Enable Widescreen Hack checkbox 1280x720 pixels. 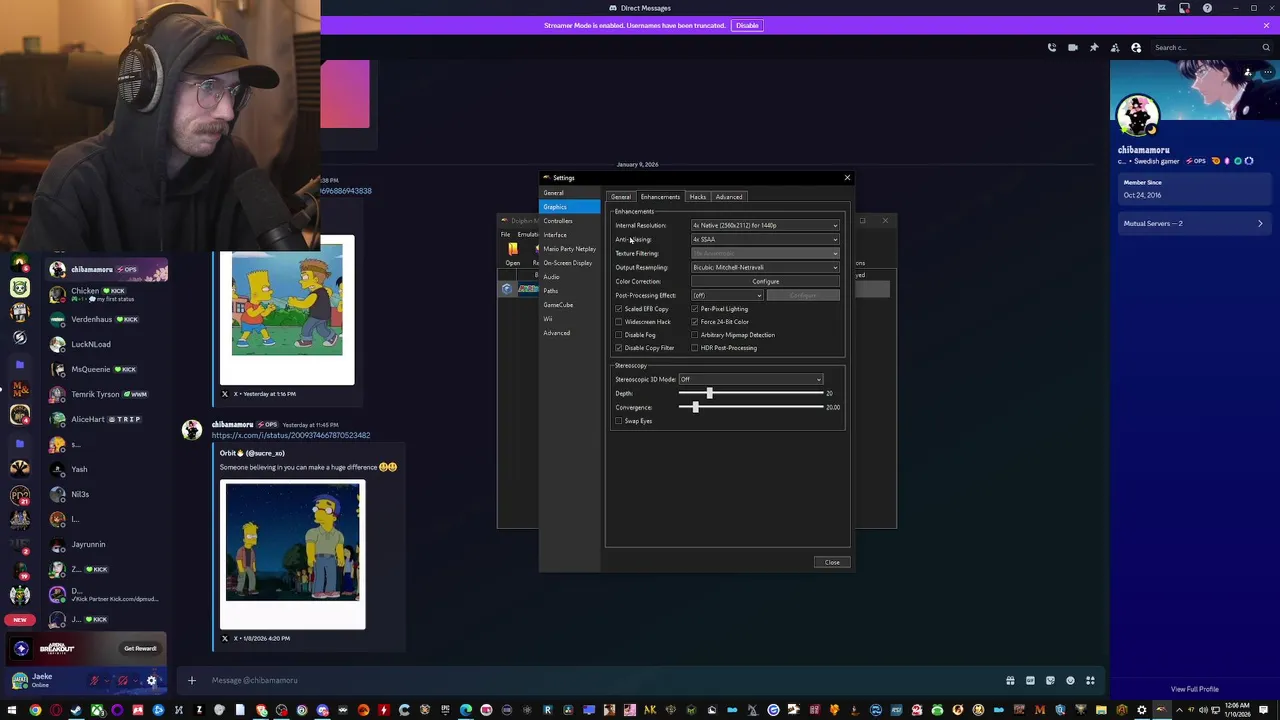pos(619,322)
